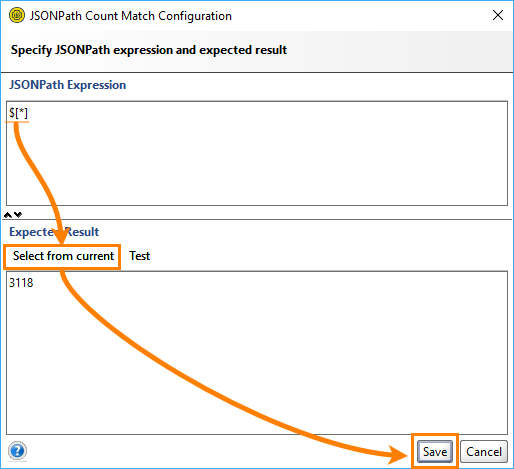Screen dimensions: 514x469
Task: Click Select from current button
Action: (63, 256)
